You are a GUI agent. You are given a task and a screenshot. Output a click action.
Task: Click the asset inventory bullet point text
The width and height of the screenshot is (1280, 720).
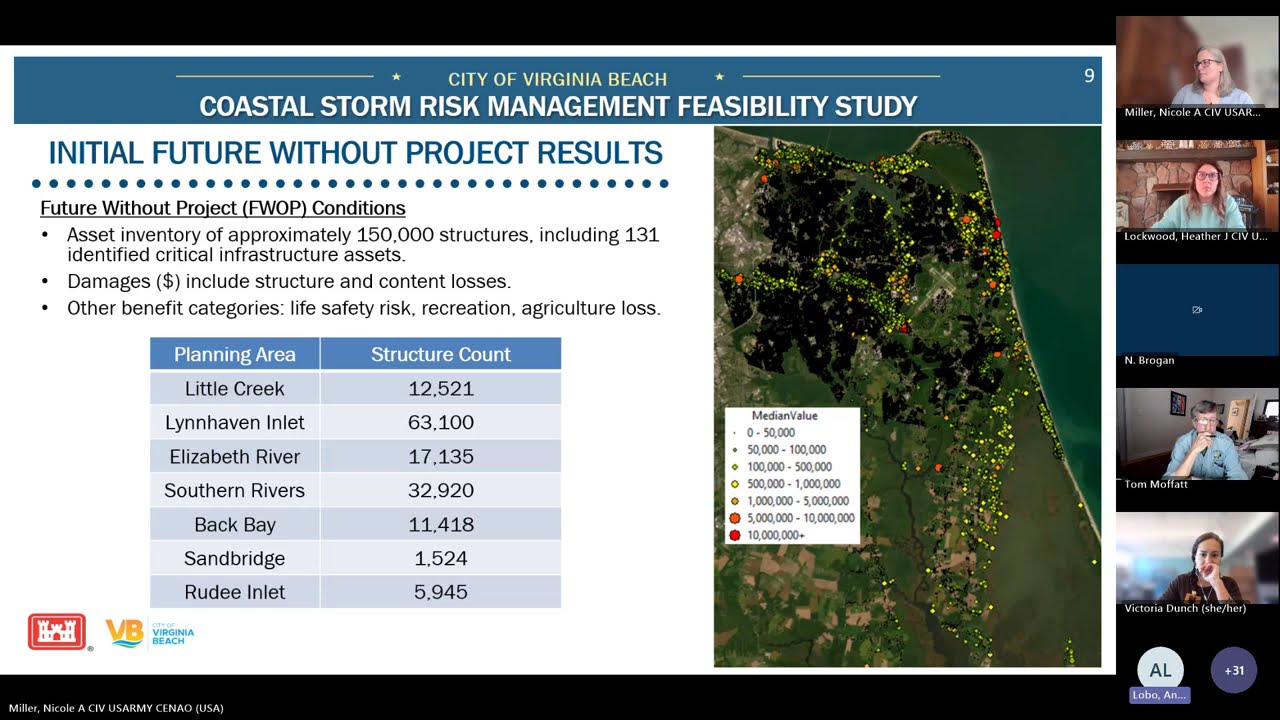[x=363, y=244]
